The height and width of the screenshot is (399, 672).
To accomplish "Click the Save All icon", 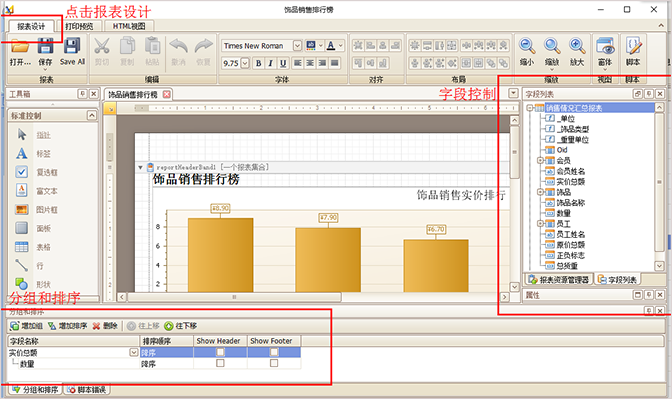I will pos(72,46).
